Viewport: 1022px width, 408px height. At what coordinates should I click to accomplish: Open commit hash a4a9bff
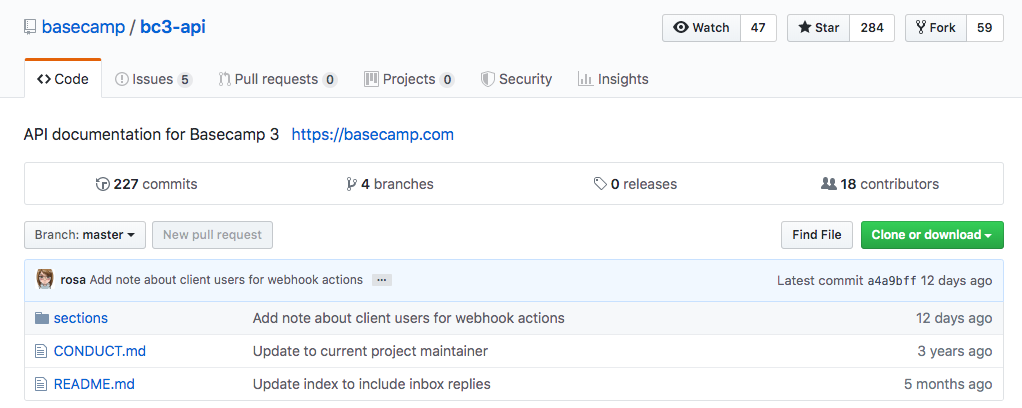click(x=892, y=281)
